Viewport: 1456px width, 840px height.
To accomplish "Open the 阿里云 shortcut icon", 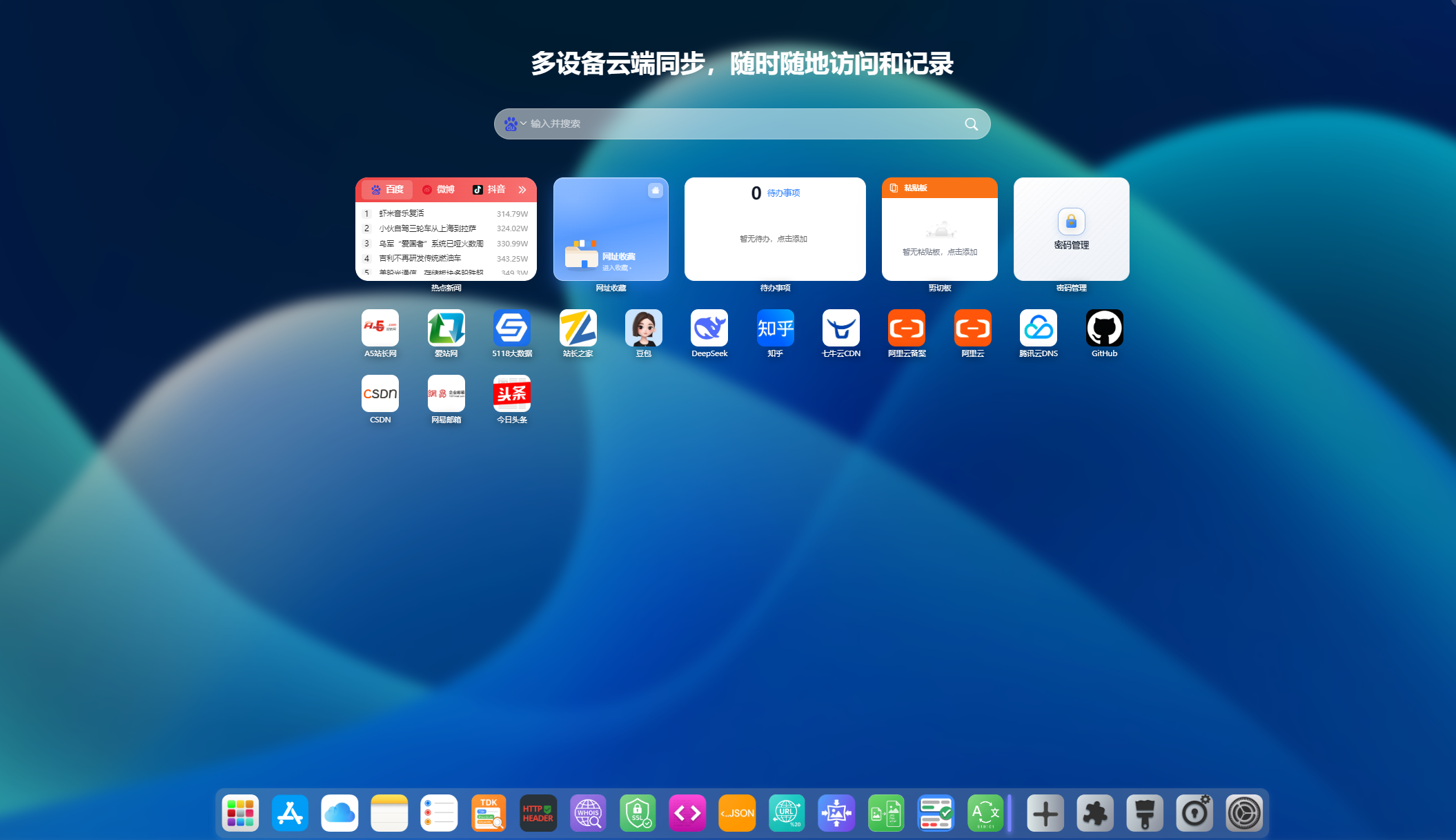I will pyautogui.click(x=973, y=328).
